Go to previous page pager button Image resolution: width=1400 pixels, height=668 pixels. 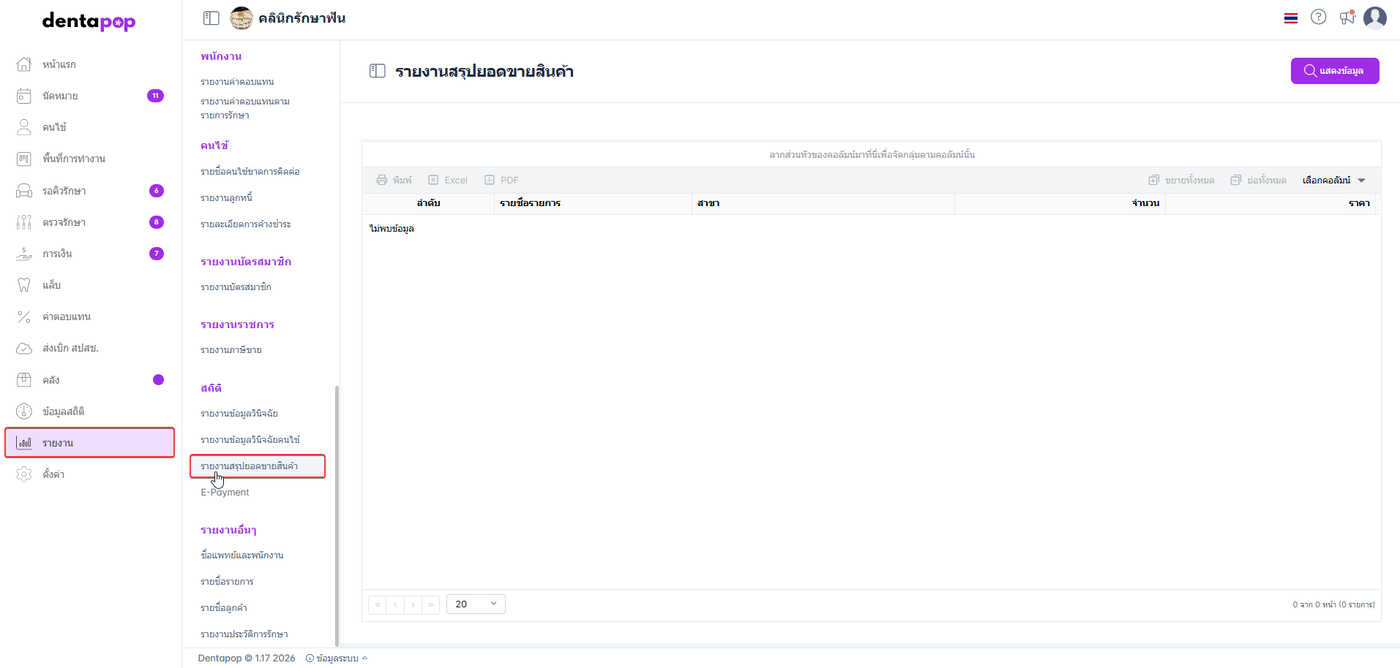click(395, 604)
